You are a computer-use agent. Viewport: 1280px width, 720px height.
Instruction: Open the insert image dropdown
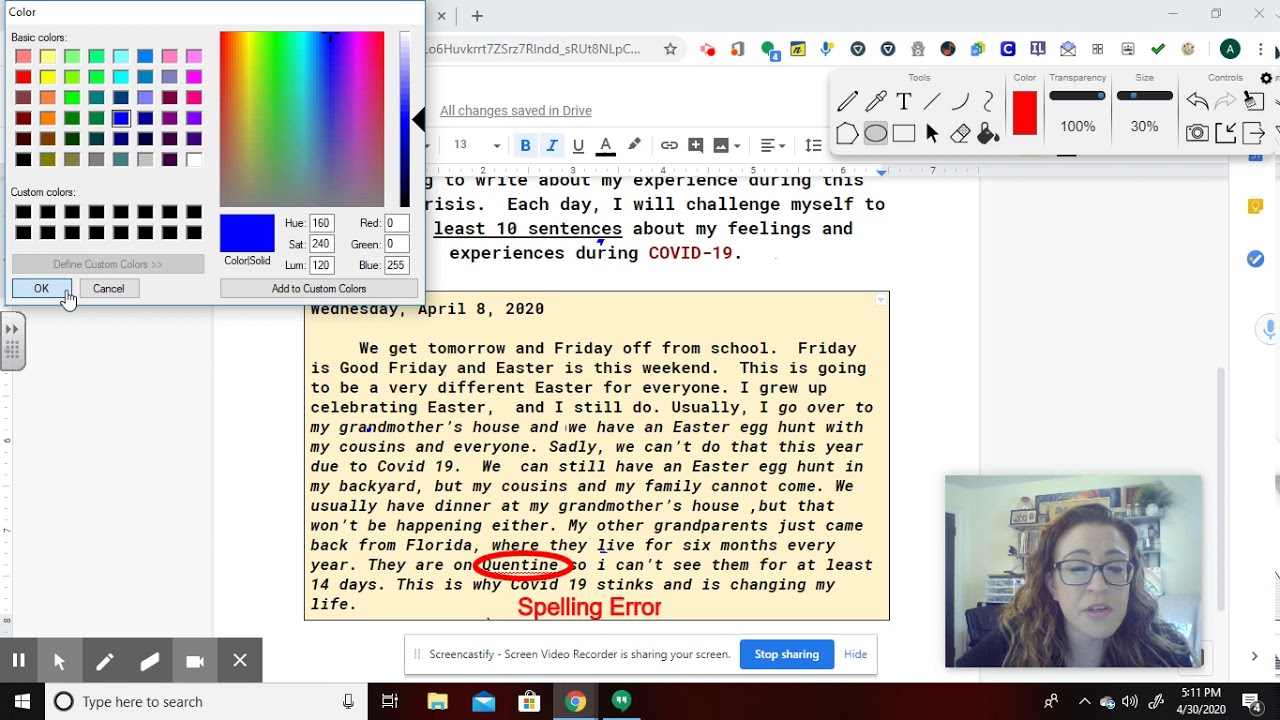tap(727, 145)
